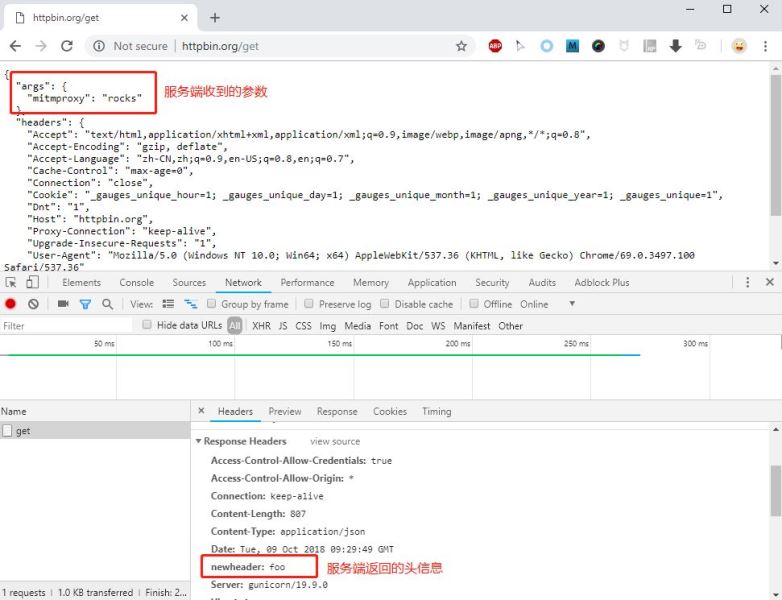The width and height of the screenshot is (782, 600).
Task: Switch to large request rows view
Action: tap(169, 304)
